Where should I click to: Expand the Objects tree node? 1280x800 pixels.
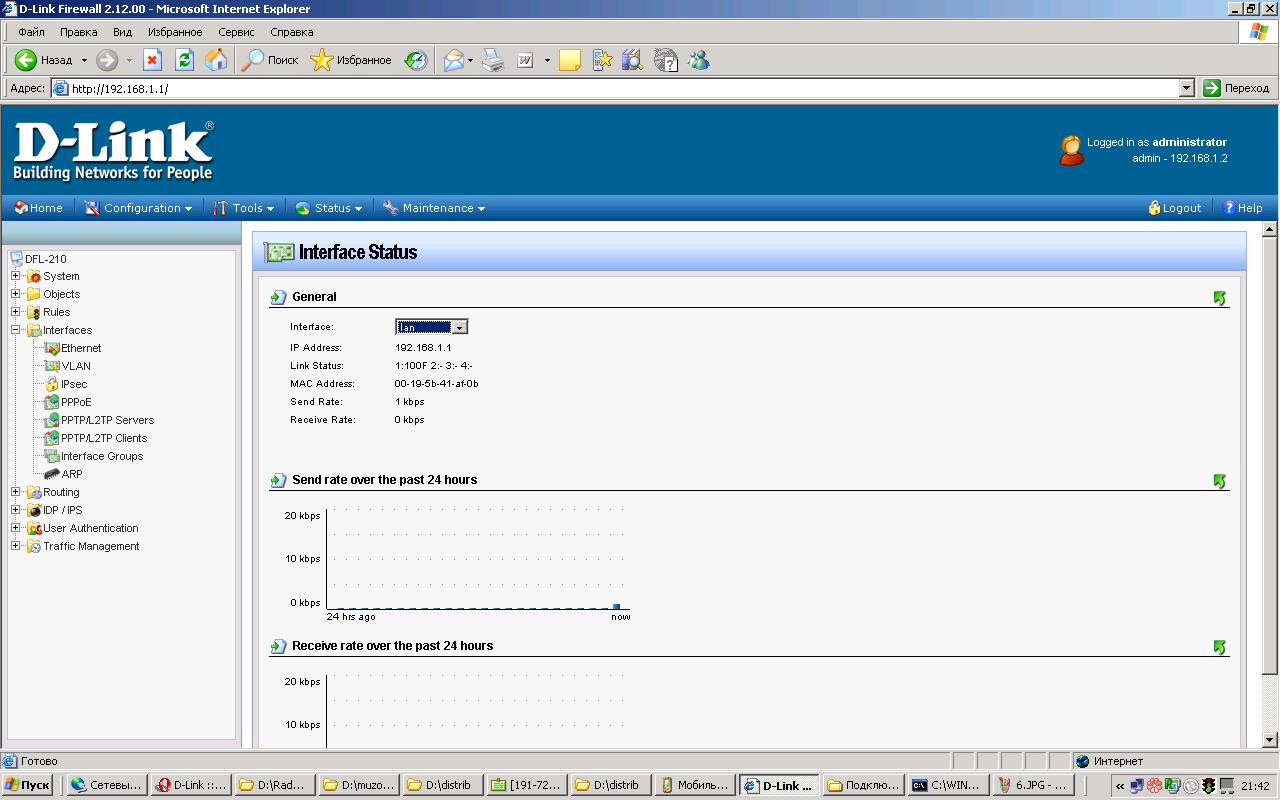click(15, 294)
